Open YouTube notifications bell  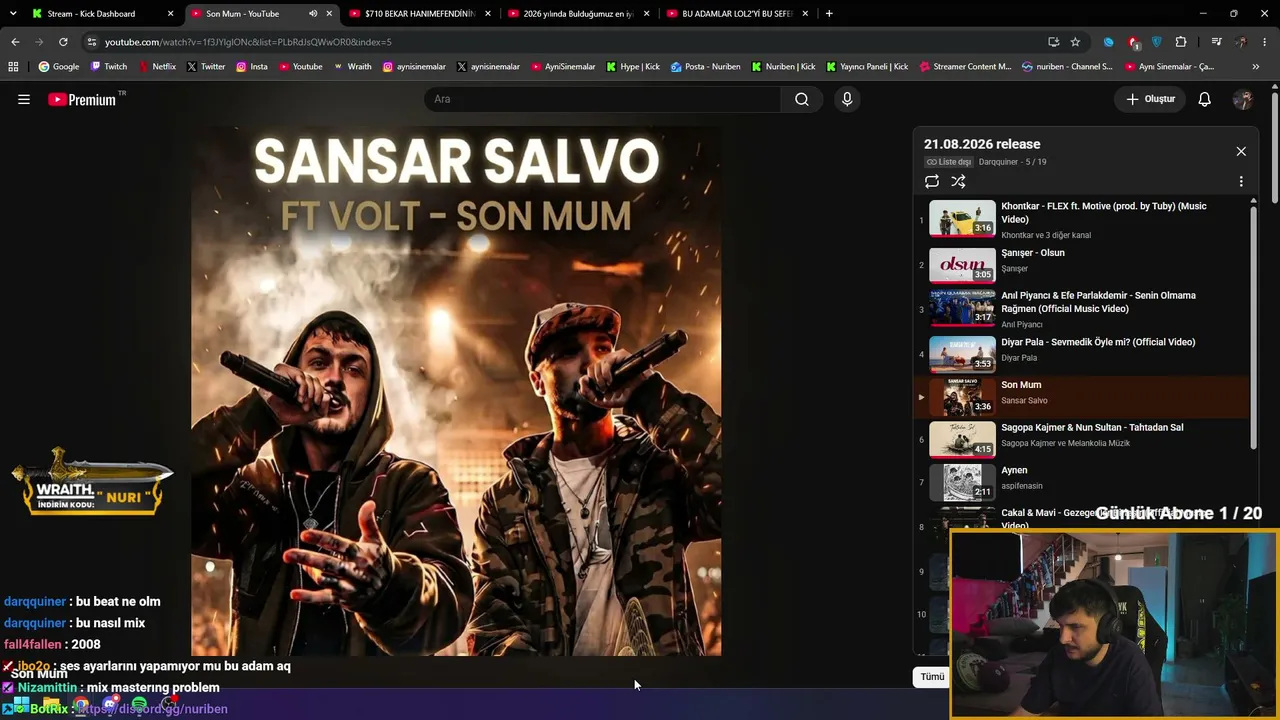1205,99
